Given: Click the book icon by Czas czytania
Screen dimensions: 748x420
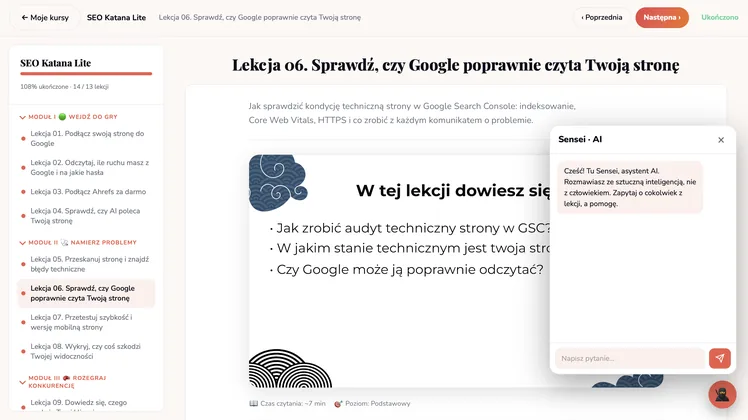Looking at the screenshot, I should tap(253, 404).
